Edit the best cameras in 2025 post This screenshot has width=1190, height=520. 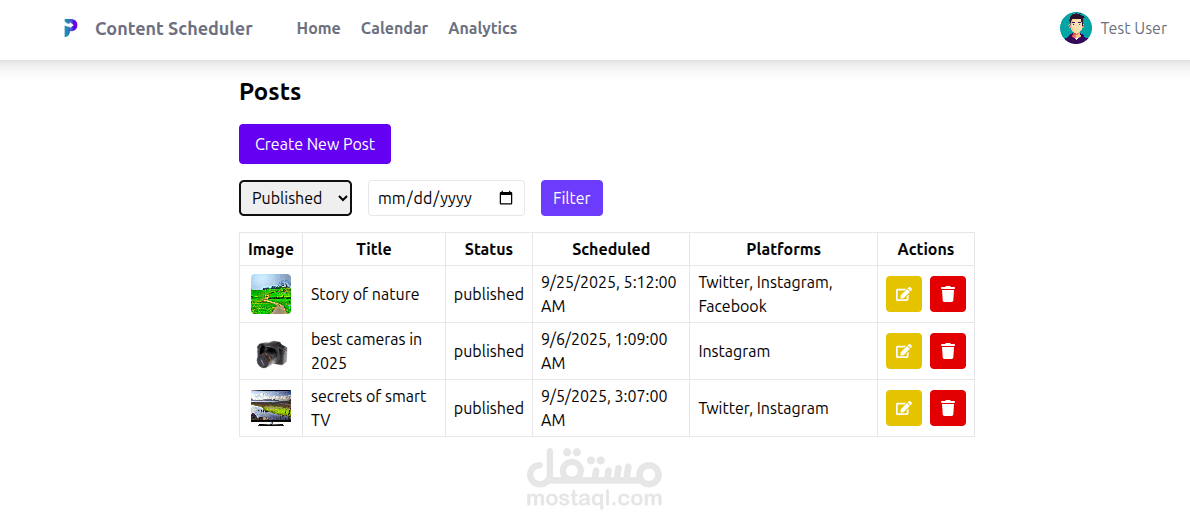903,351
